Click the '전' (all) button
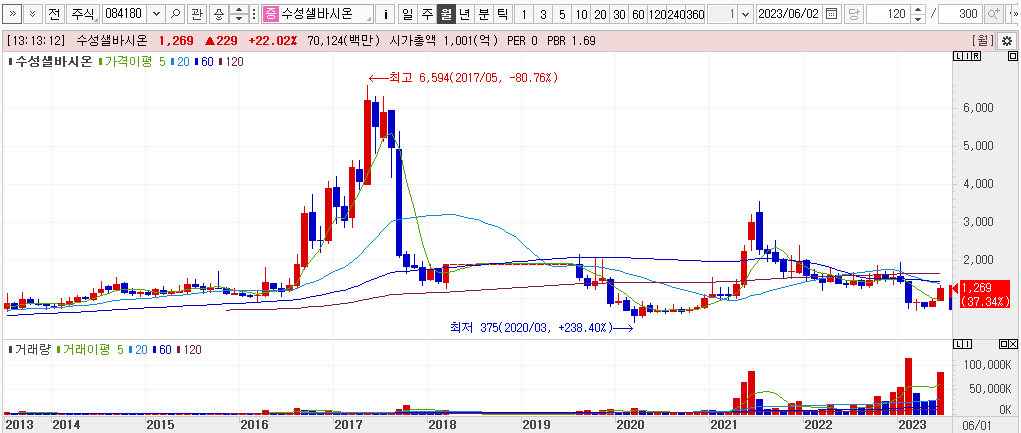Image resolution: width=1021 pixels, height=433 pixels. click(57, 14)
